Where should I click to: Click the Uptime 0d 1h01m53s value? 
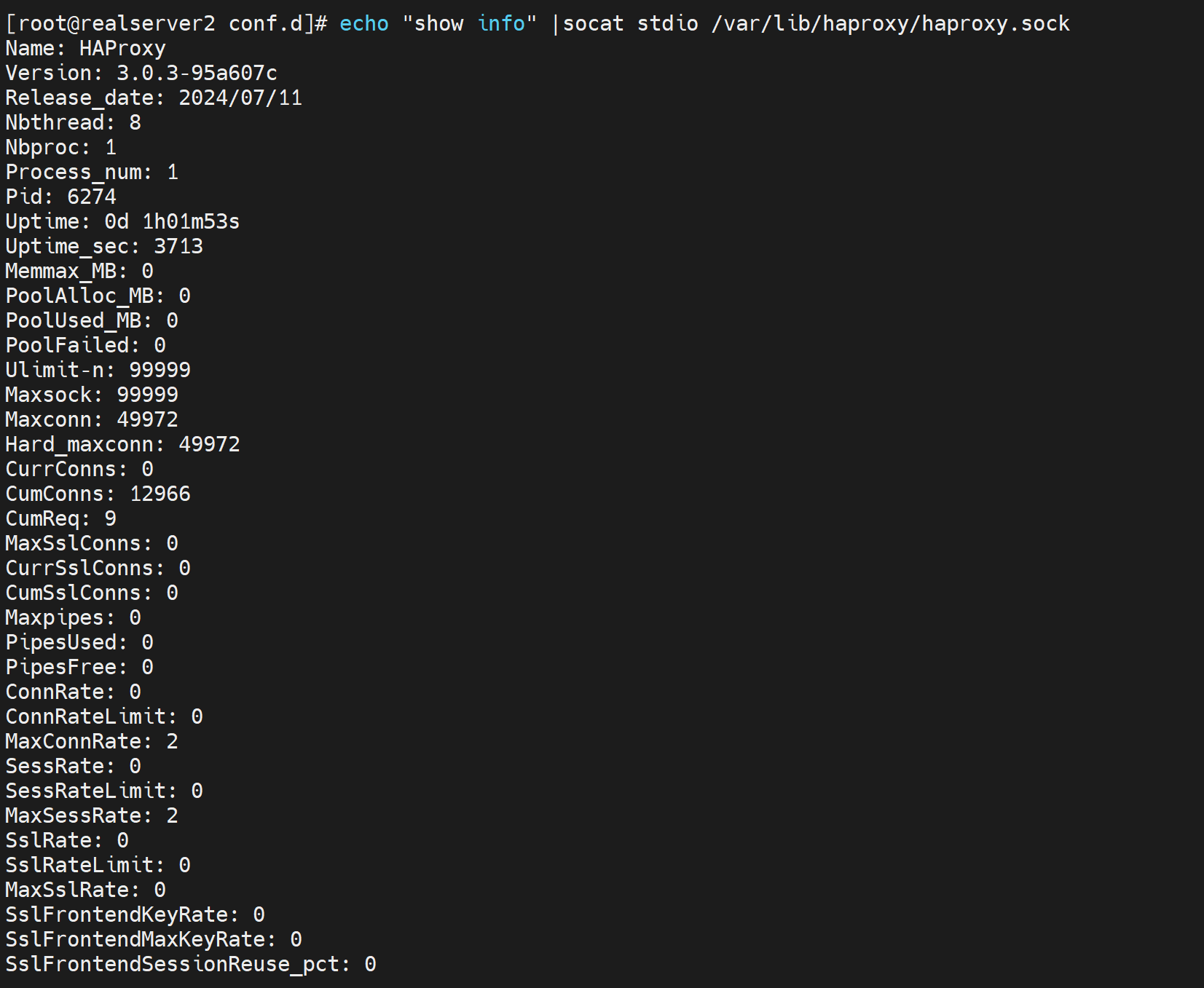click(x=172, y=221)
